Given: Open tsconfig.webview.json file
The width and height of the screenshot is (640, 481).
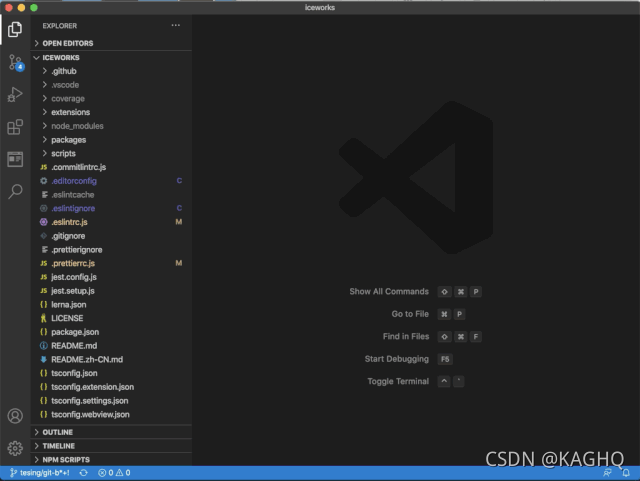Looking at the screenshot, I should (111, 414).
